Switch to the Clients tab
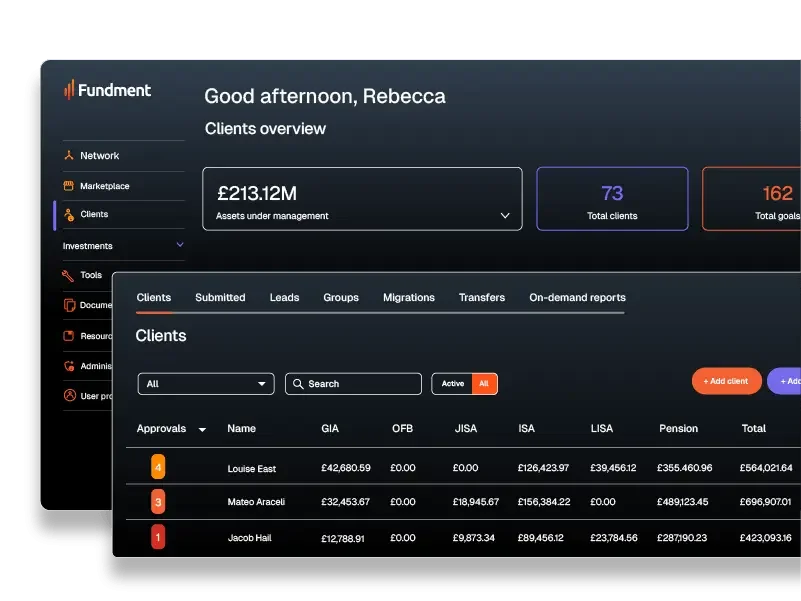Viewport: 801px width, 601px height. [154, 297]
